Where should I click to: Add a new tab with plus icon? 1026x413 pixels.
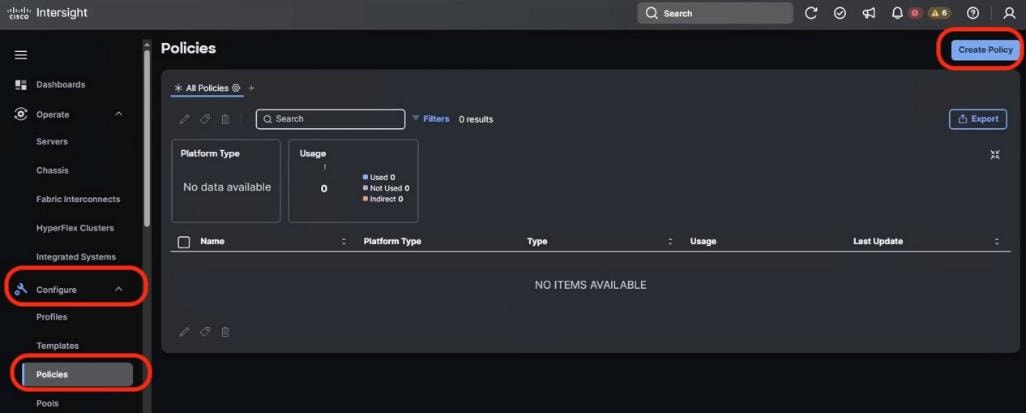point(251,88)
